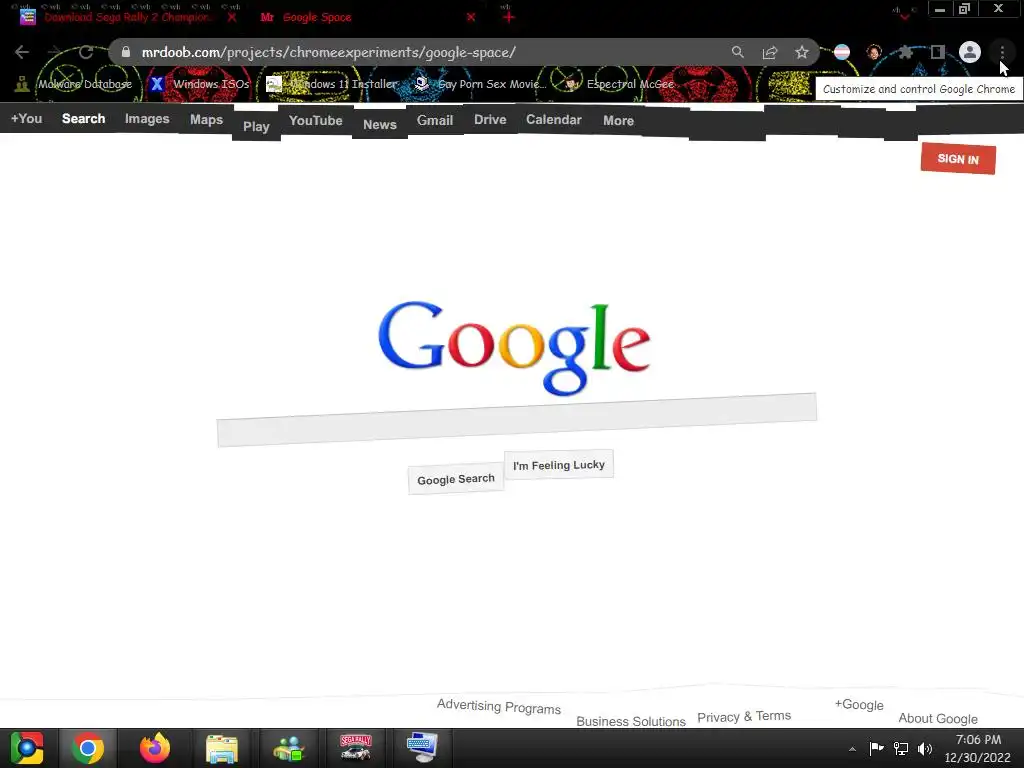
Task: Reload the page with the refresh icon
Action: pos(86,52)
